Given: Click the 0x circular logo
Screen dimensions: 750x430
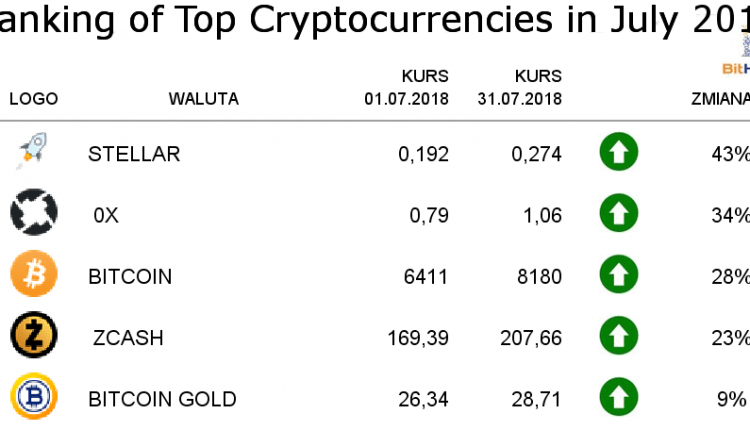Looking at the screenshot, I should (34, 213).
